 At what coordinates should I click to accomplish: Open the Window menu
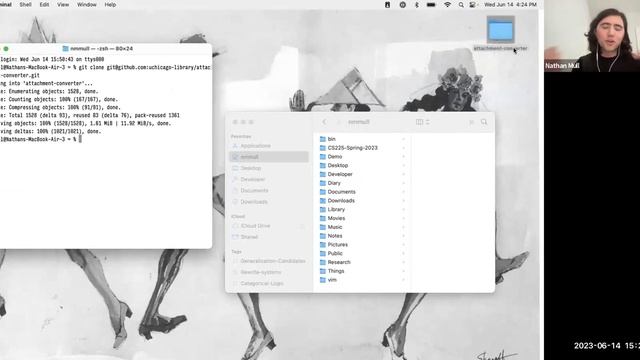(x=87, y=5)
